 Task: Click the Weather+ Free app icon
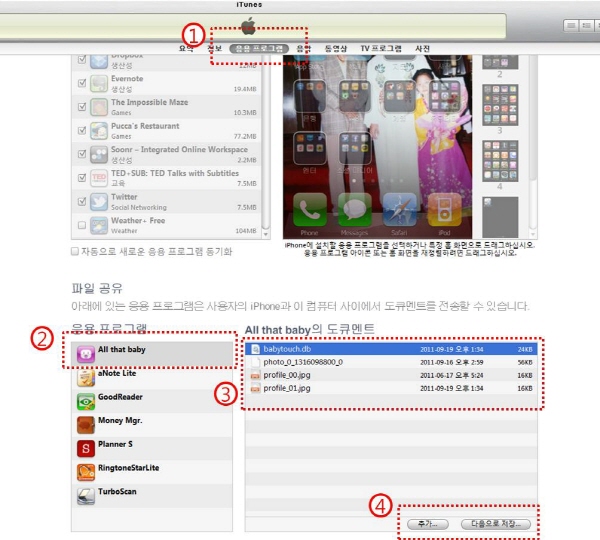pyautogui.click(x=99, y=225)
